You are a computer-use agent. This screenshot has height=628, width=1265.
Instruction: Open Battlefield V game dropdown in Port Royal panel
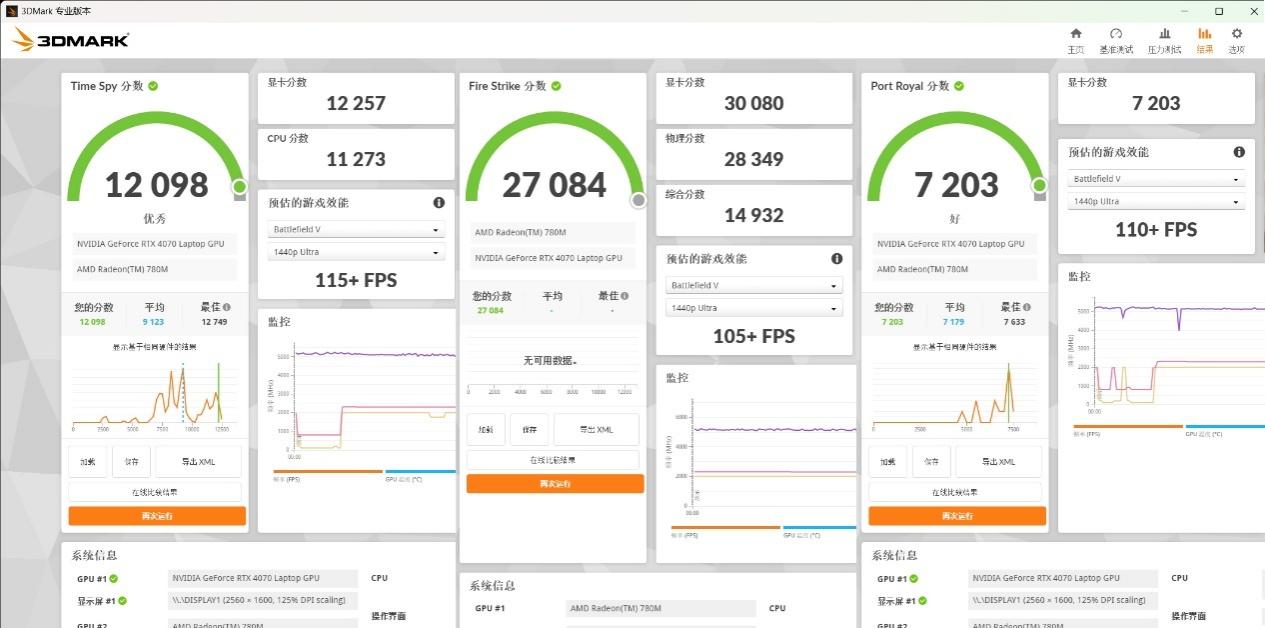(x=1156, y=179)
